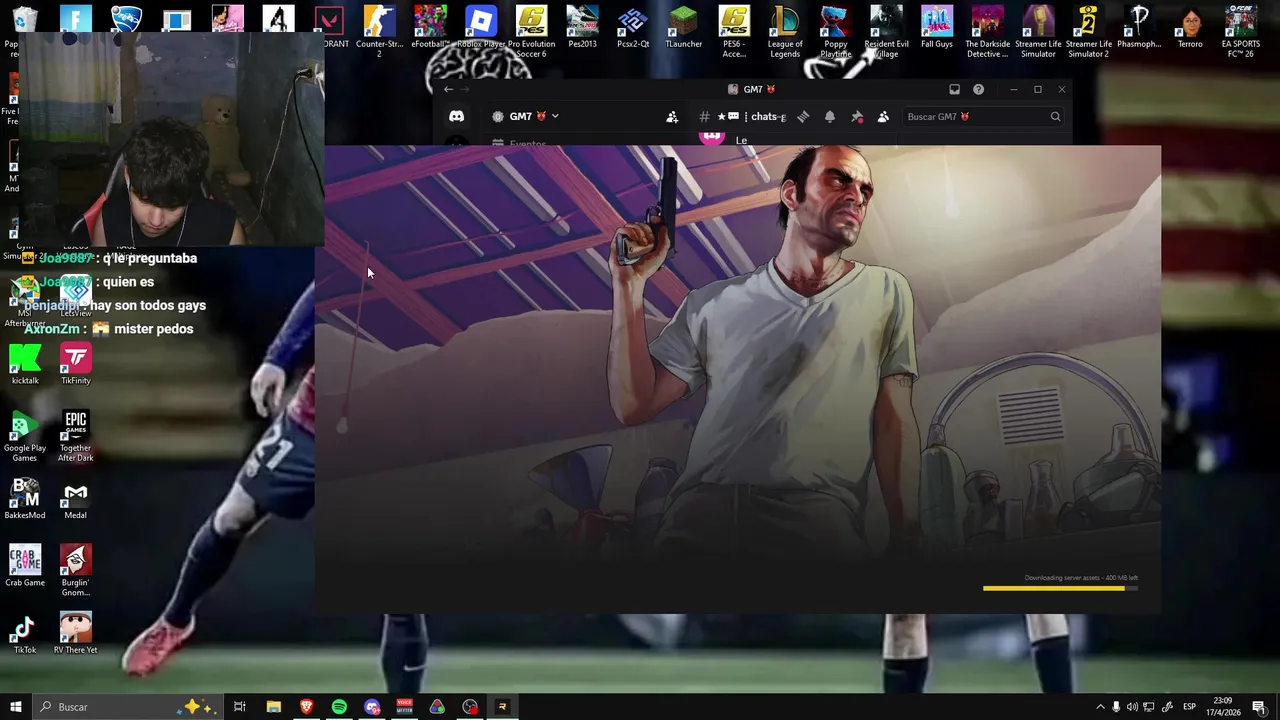Open the PES6 Access desktop icon
1280x720 pixels.
734,30
